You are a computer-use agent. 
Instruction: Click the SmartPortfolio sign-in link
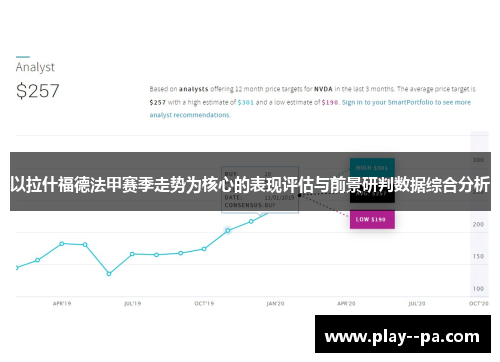click(310, 108)
